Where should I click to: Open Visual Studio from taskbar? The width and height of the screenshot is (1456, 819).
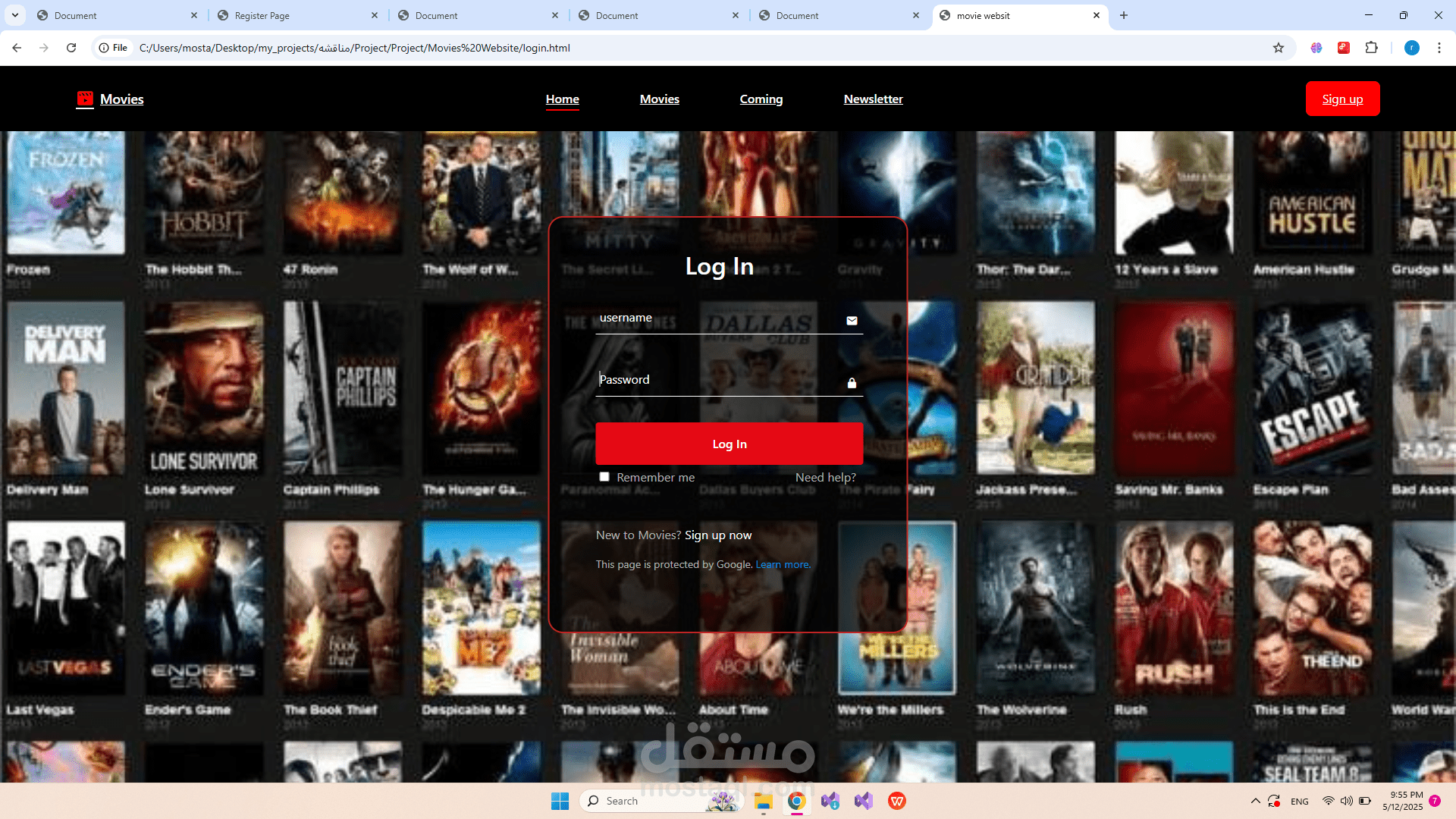tap(863, 801)
